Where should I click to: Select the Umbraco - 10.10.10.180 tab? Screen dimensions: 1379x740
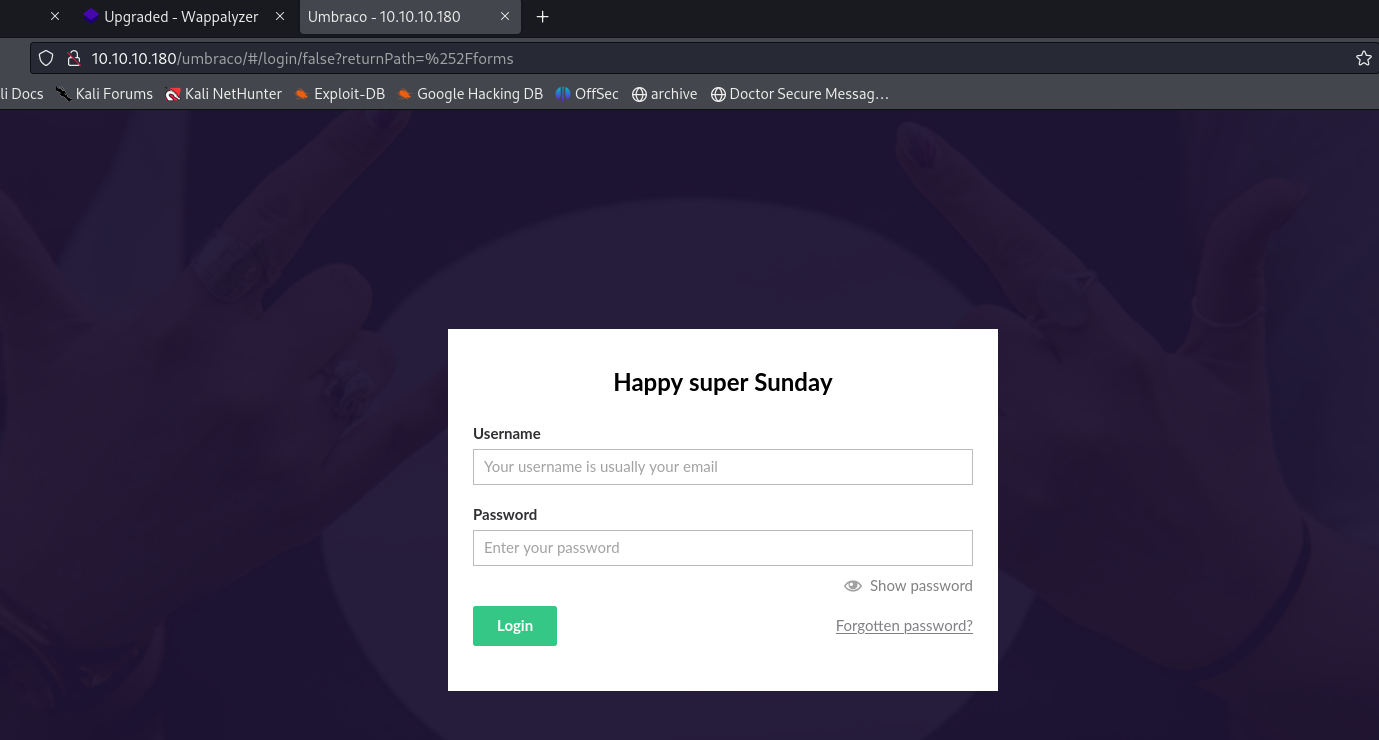point(385,17)
